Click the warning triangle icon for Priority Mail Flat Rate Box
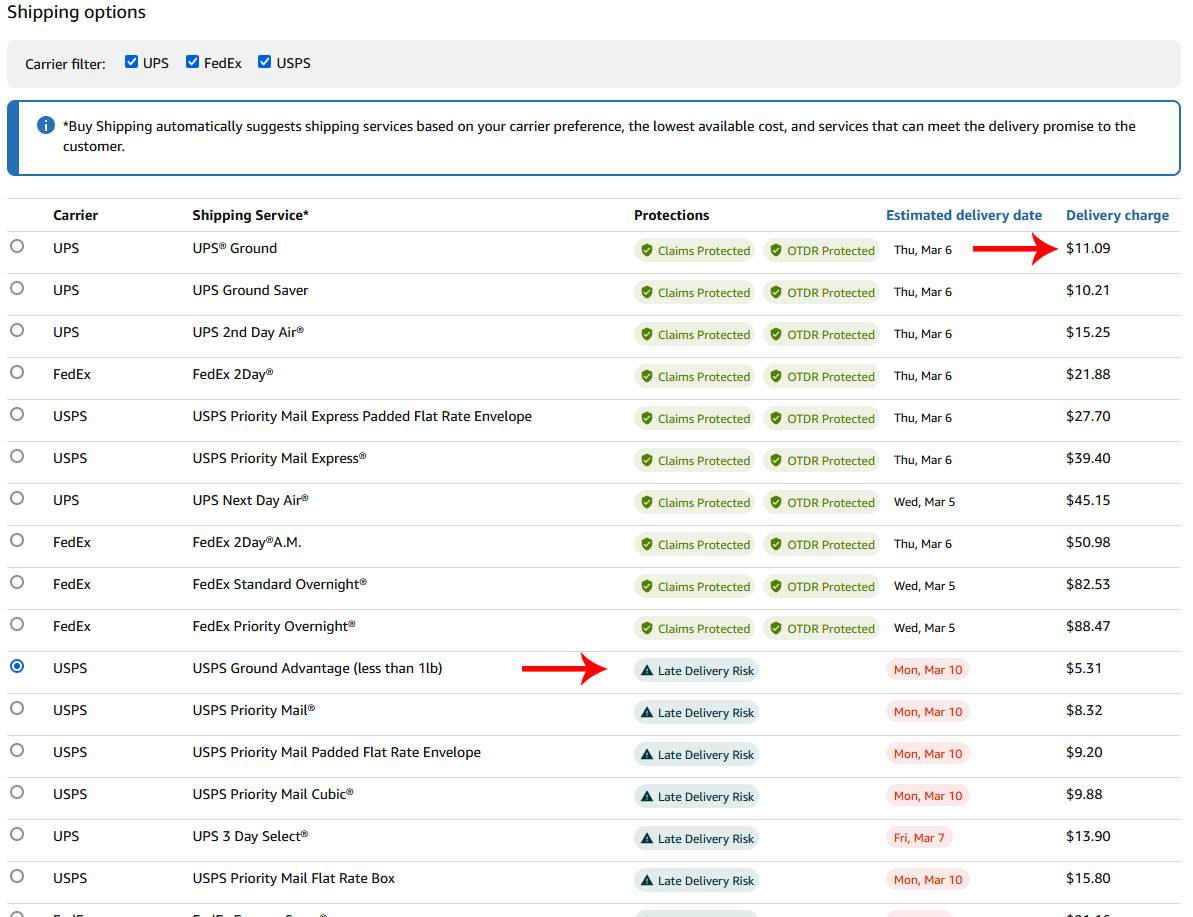 coord(647,880)
